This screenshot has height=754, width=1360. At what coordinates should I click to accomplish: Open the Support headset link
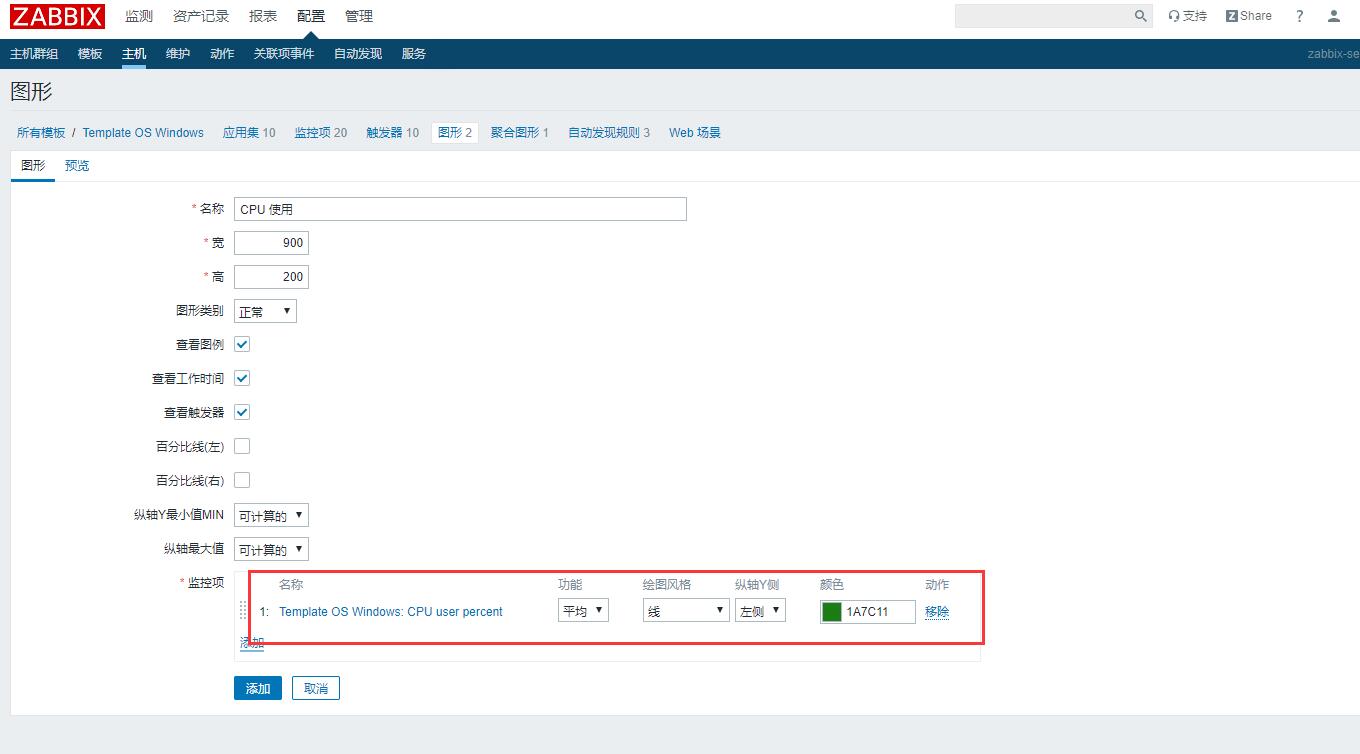pyautogui.click(x=1187, y=16)
